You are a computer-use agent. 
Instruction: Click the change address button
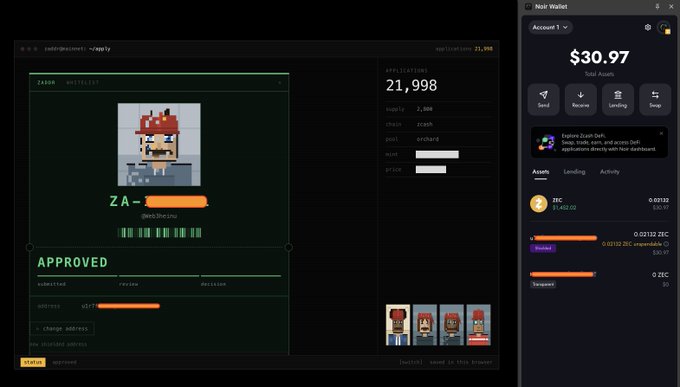click(x=62, y=328)
